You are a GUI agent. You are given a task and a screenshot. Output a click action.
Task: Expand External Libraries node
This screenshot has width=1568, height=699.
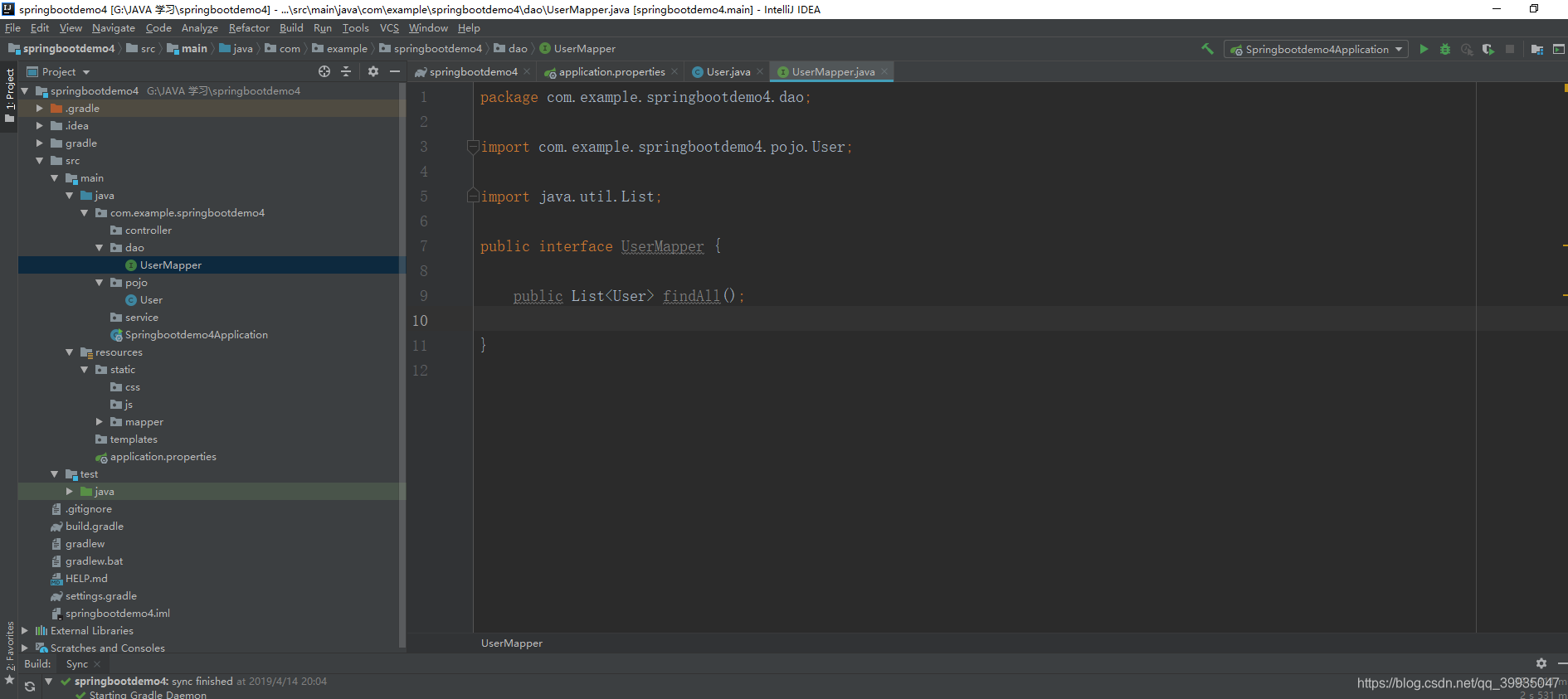[x=24, y=631]
